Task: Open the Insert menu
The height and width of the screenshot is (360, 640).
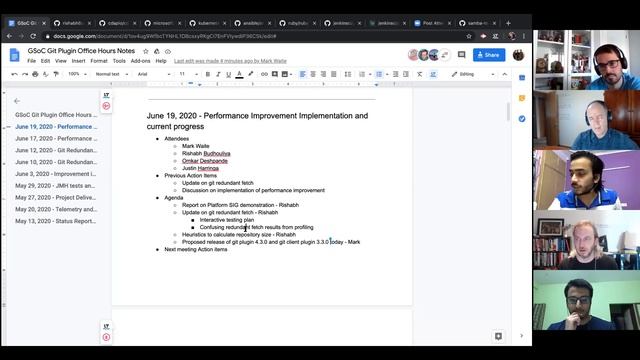Action: click(x=78, y=61)
